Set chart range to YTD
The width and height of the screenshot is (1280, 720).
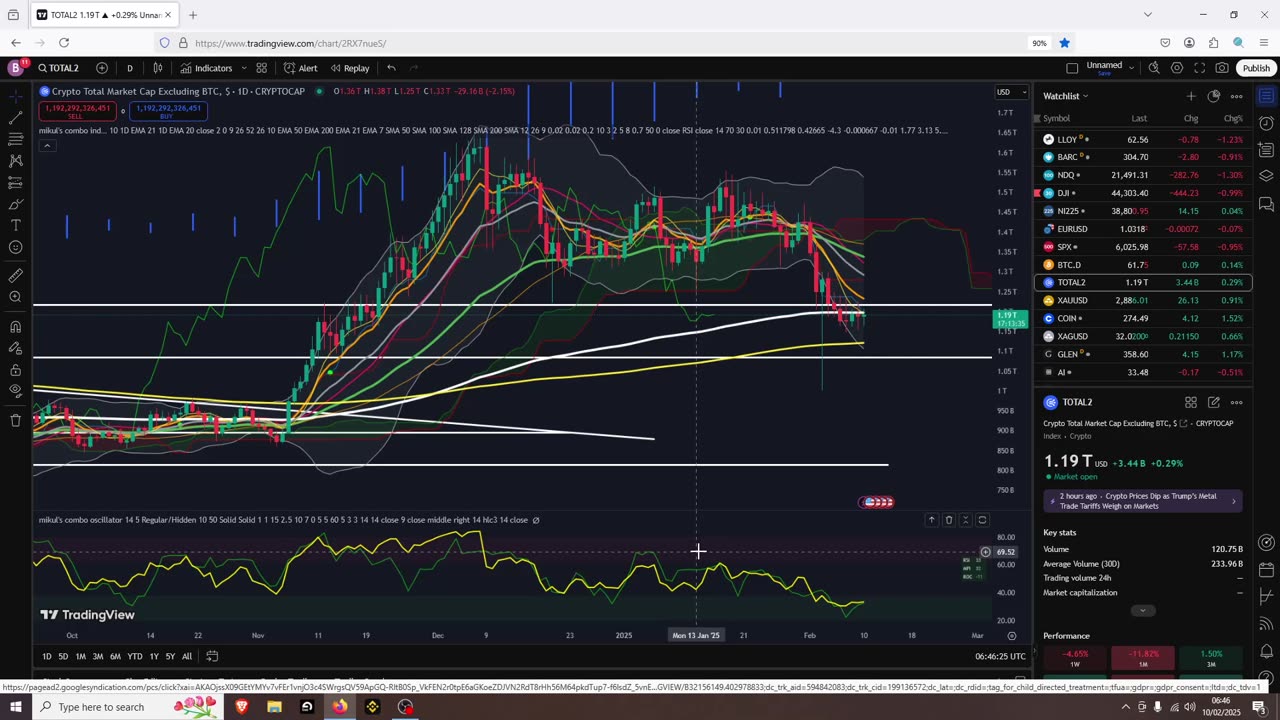click(134, 656)
